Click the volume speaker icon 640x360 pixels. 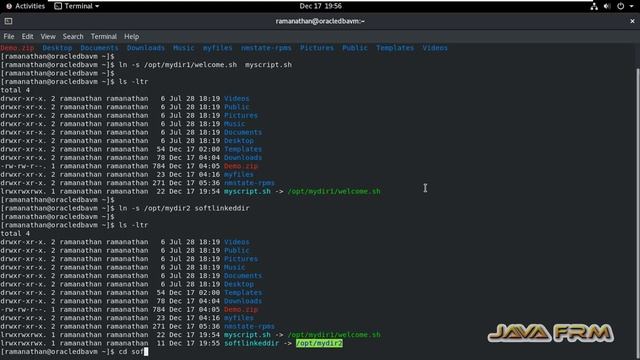point(607,6)
